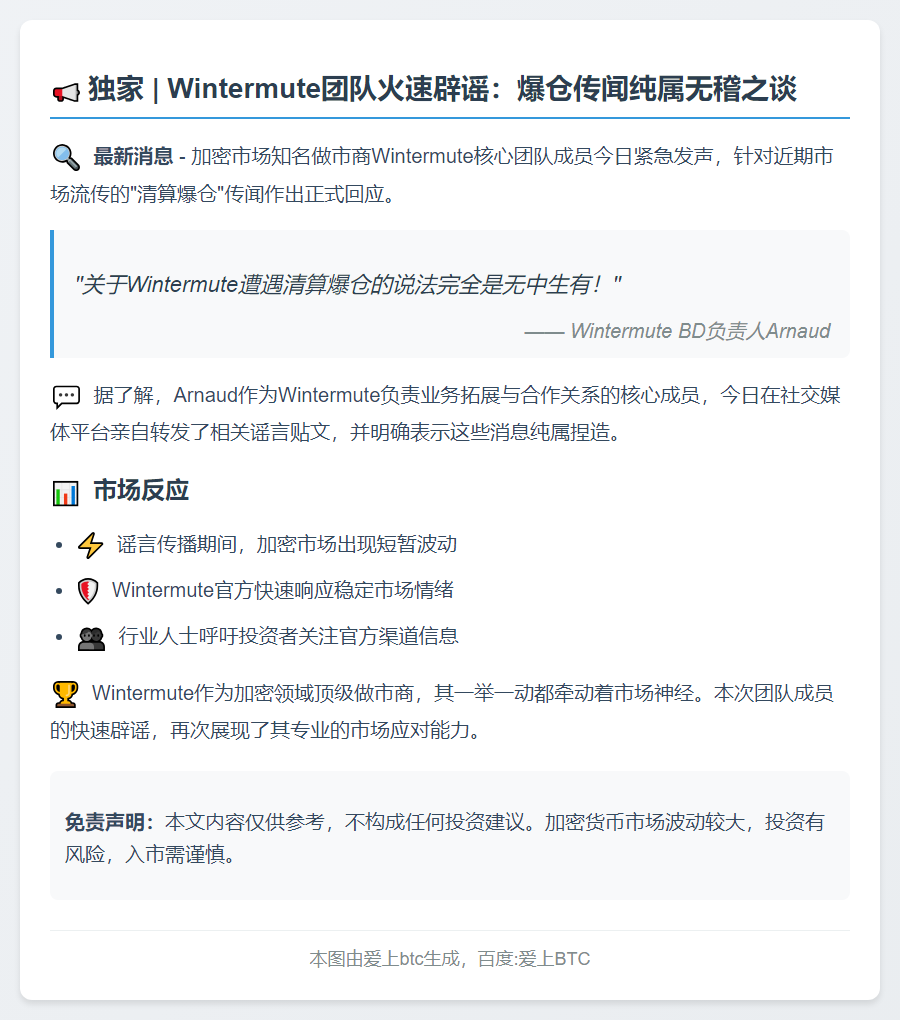The height and width of the screenshot is (1020, 900).
Task: Click the headline title about Wintermute辟谣
Action: [x=442, y=88]
